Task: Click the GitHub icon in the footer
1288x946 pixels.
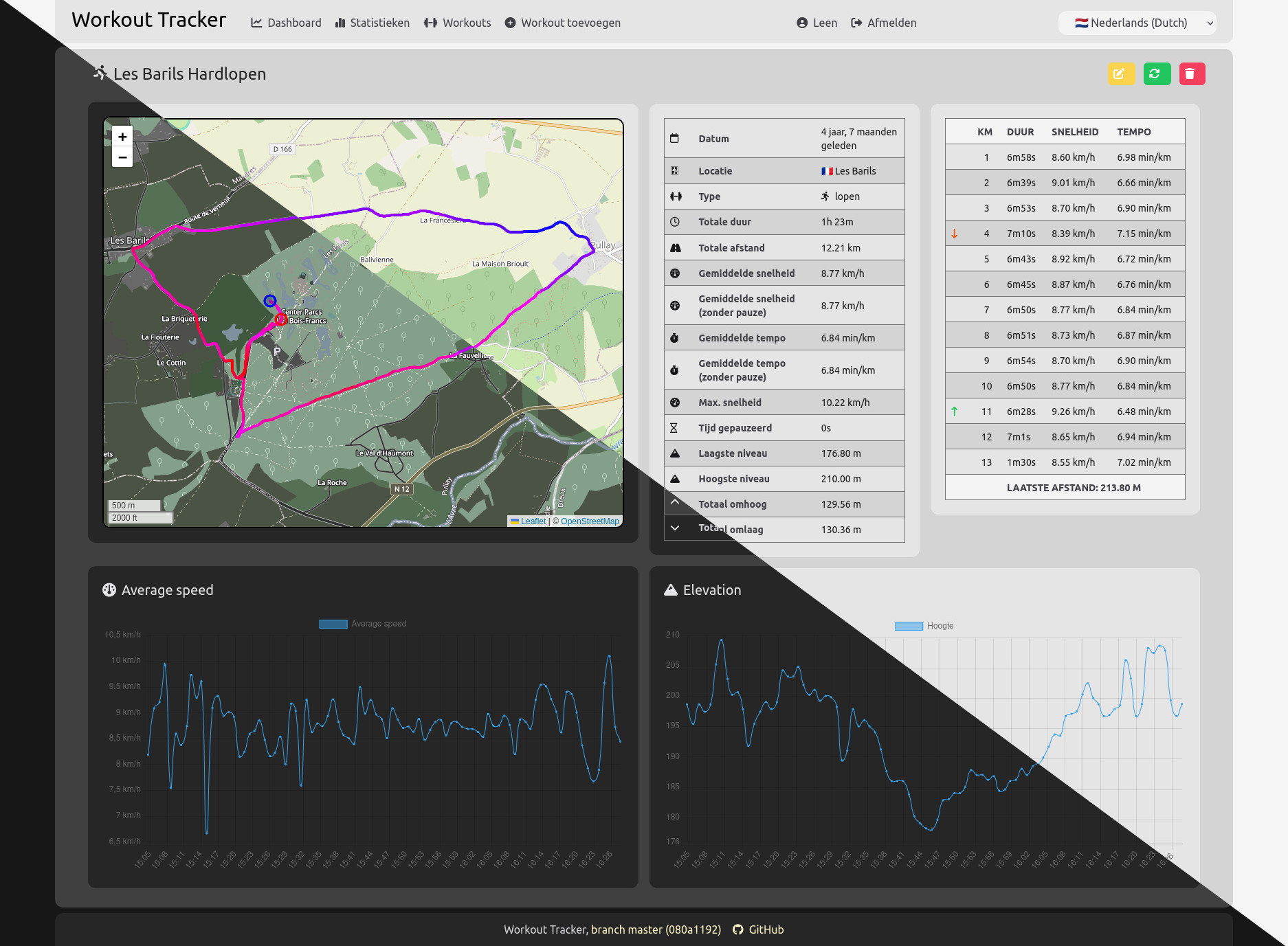Action: click(x=737, y=930)
